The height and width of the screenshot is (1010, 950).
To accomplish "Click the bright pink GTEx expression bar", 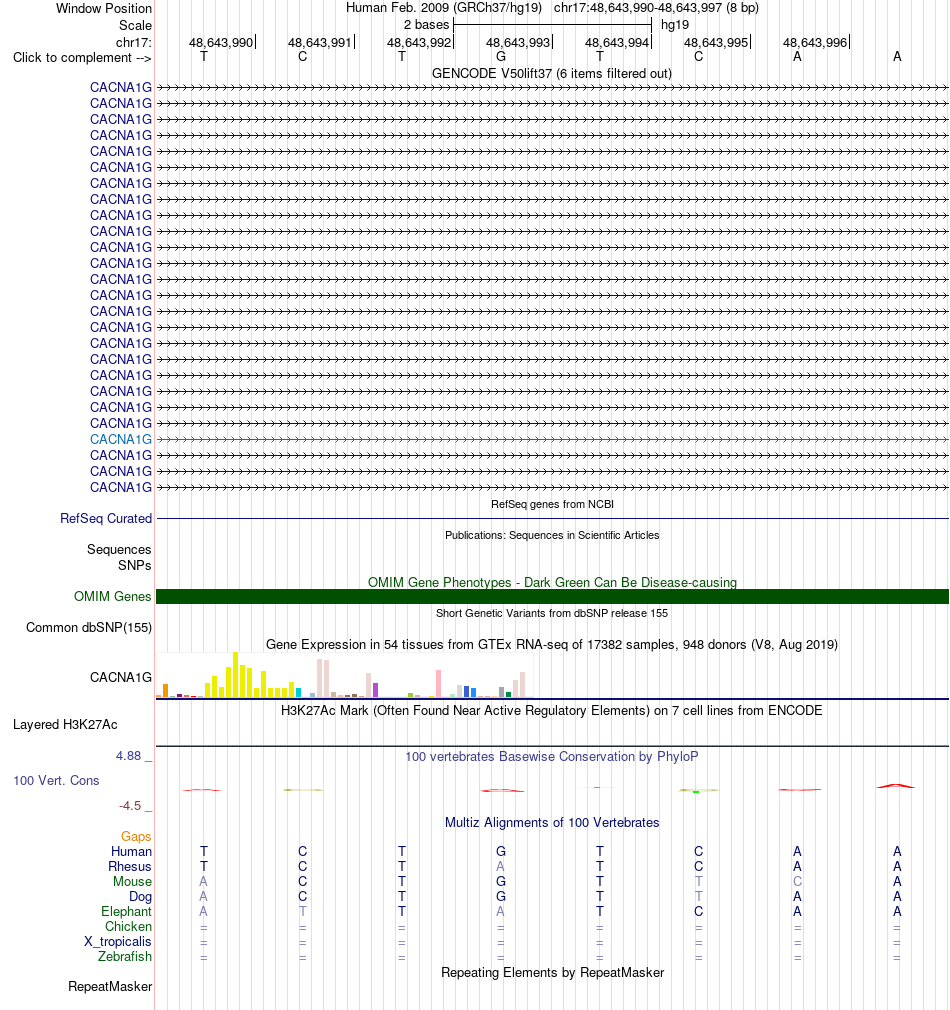I will pyautogui.click(x=439, y=684).
